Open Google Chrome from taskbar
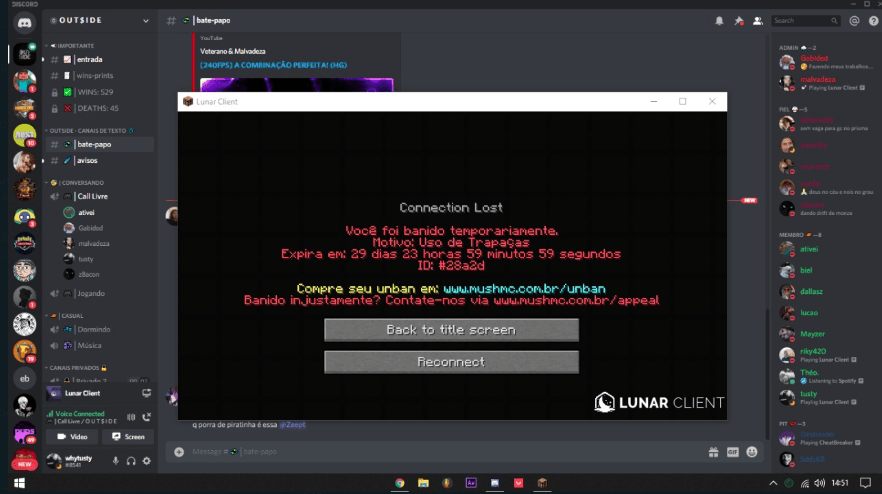The image size is (882, 494). 399,483
